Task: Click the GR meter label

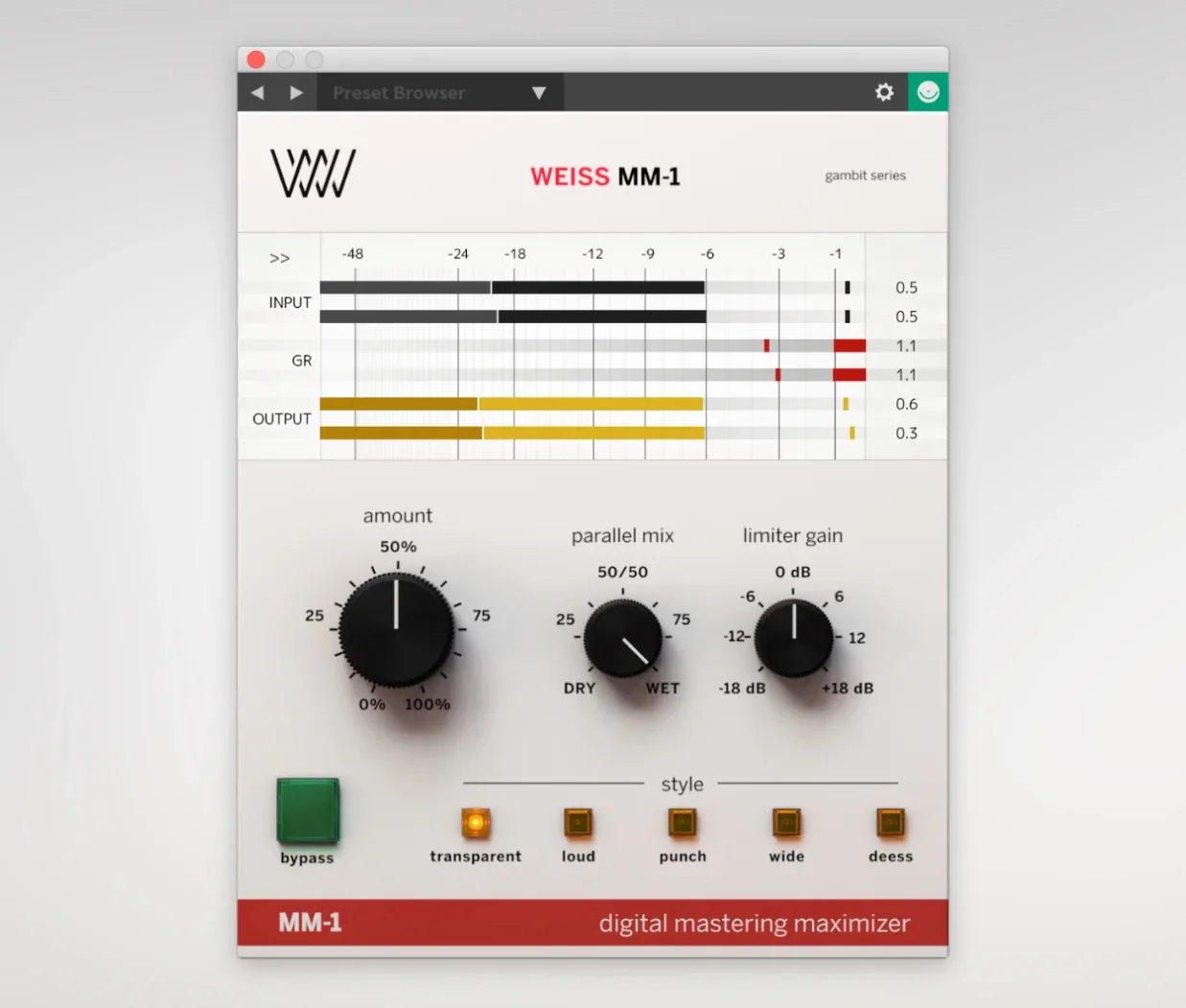Action: pyautogui.click(x=301, y=361)
